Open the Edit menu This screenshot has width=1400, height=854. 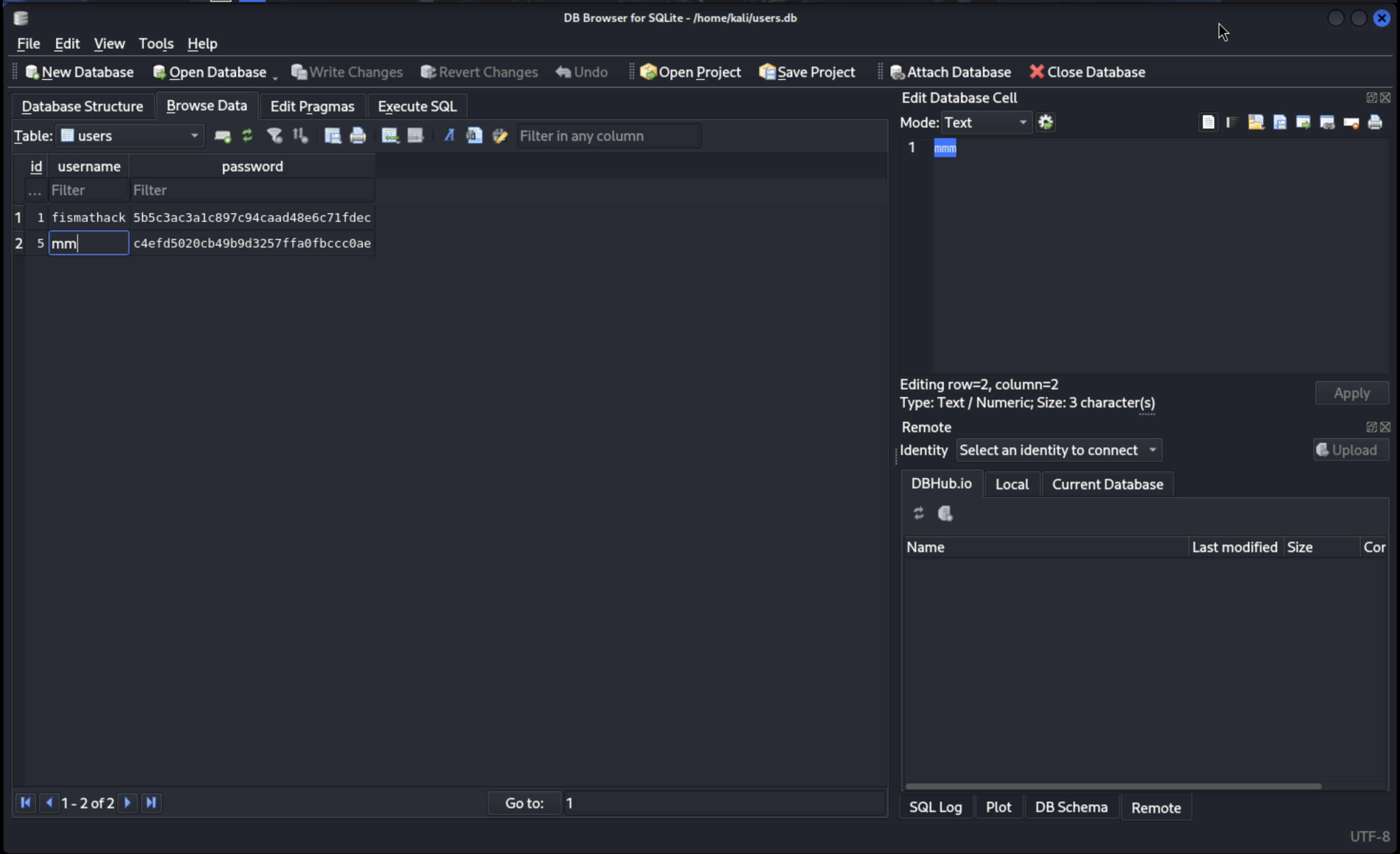pos(67,44)
